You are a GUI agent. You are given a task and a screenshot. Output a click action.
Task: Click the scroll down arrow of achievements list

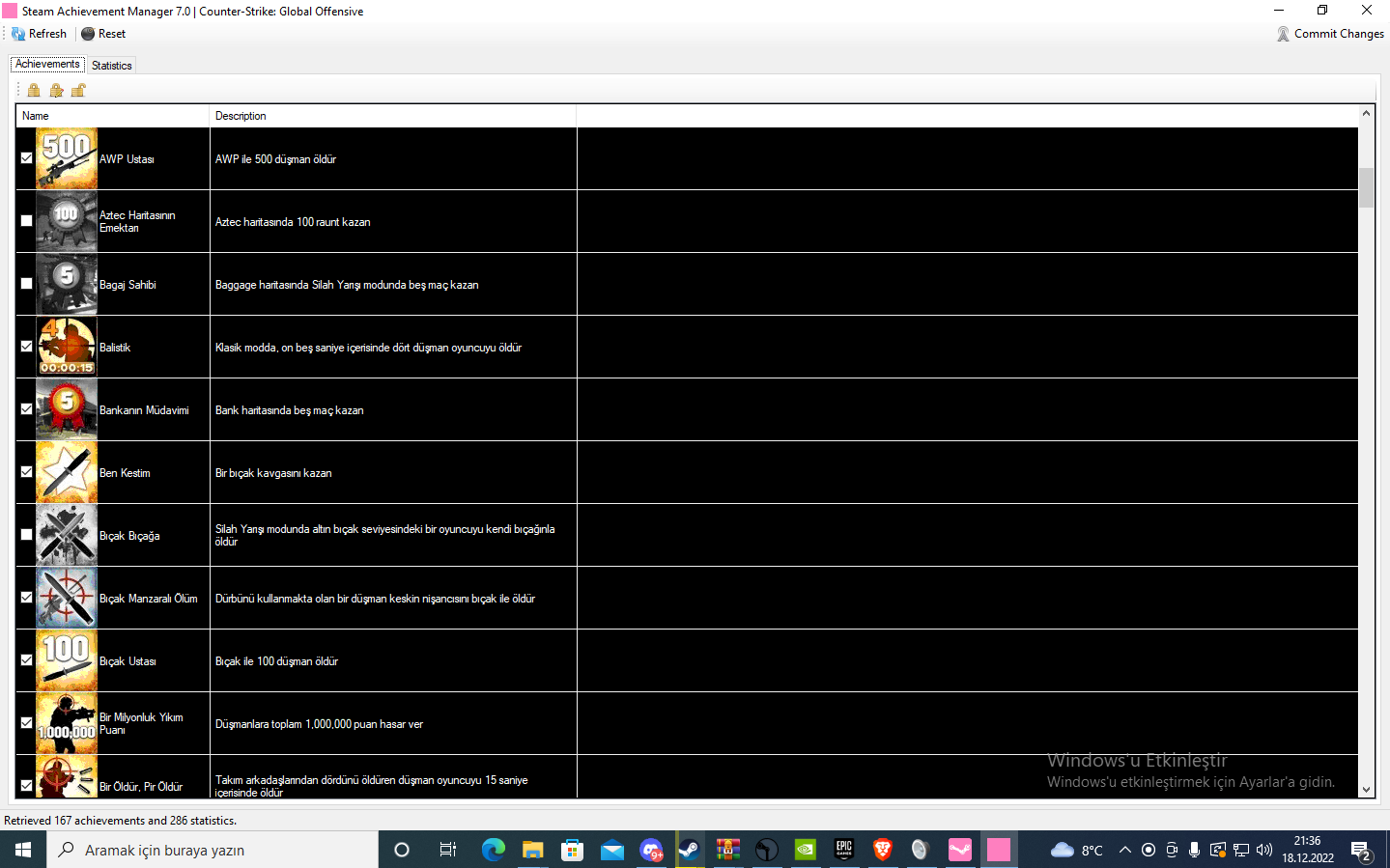tap(1366, 790)
